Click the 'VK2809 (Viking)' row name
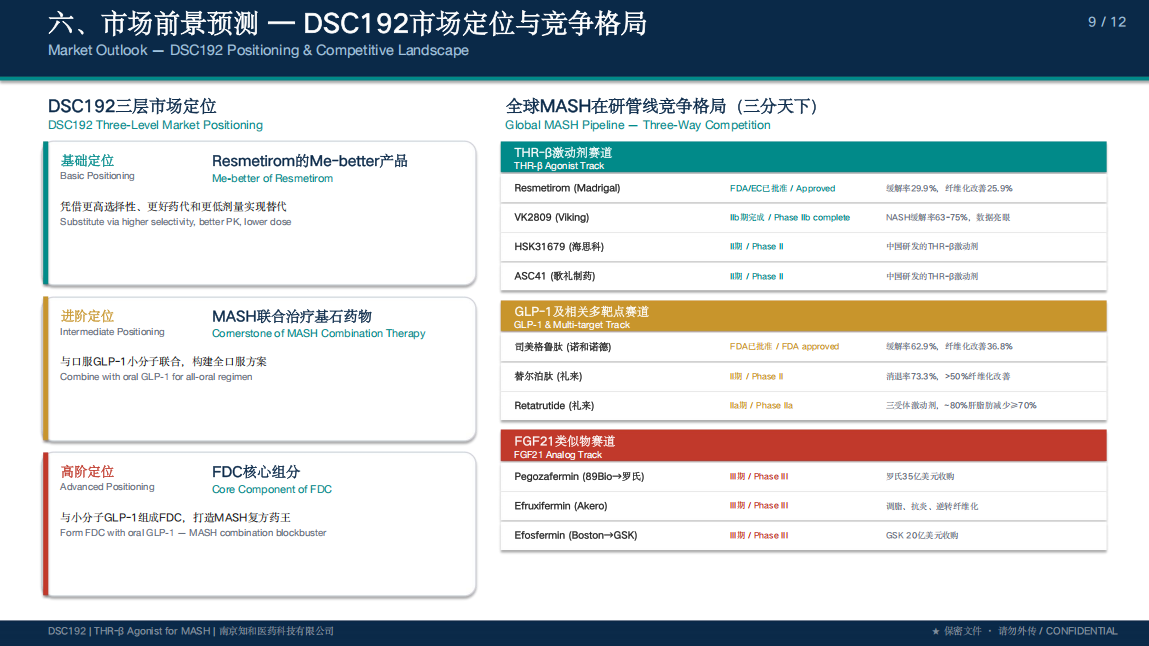This screenshot has height=646, width=1149. point(551,218)
